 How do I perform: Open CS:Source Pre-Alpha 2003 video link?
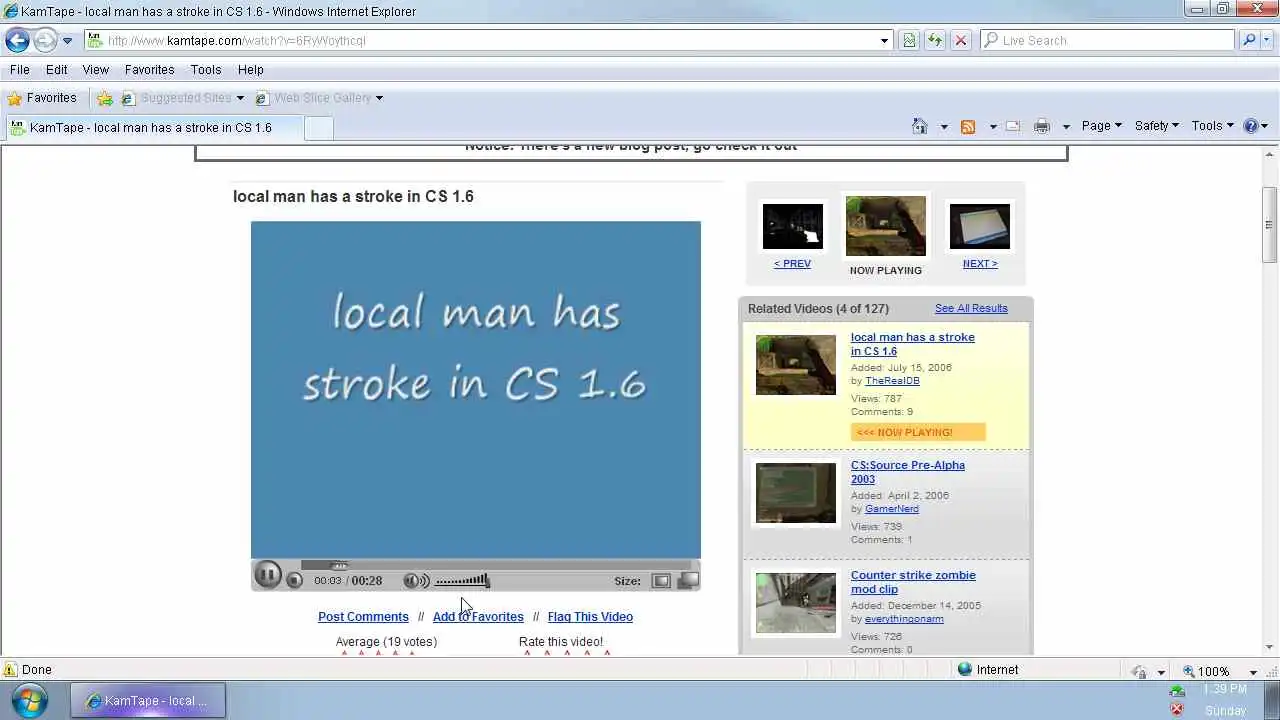[x=908, y=472]
